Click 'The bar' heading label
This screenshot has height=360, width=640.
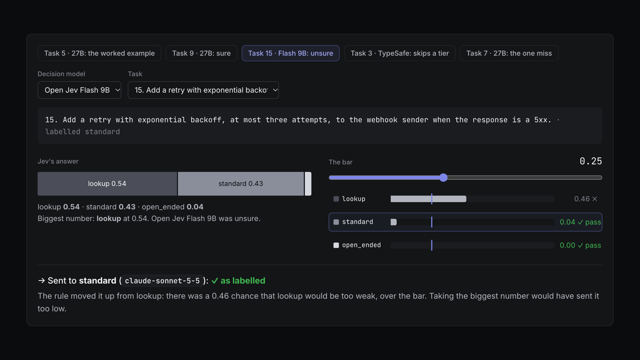click(340, 162)
